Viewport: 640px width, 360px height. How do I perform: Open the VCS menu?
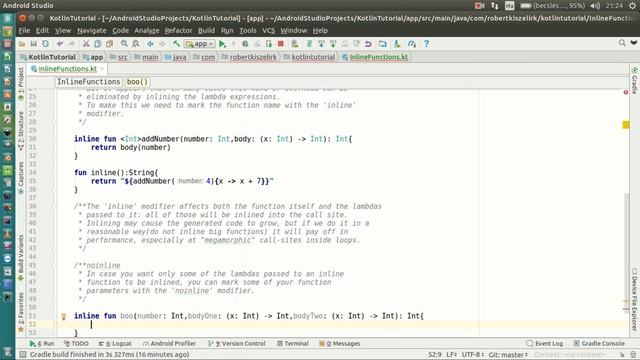coord(268,31)
